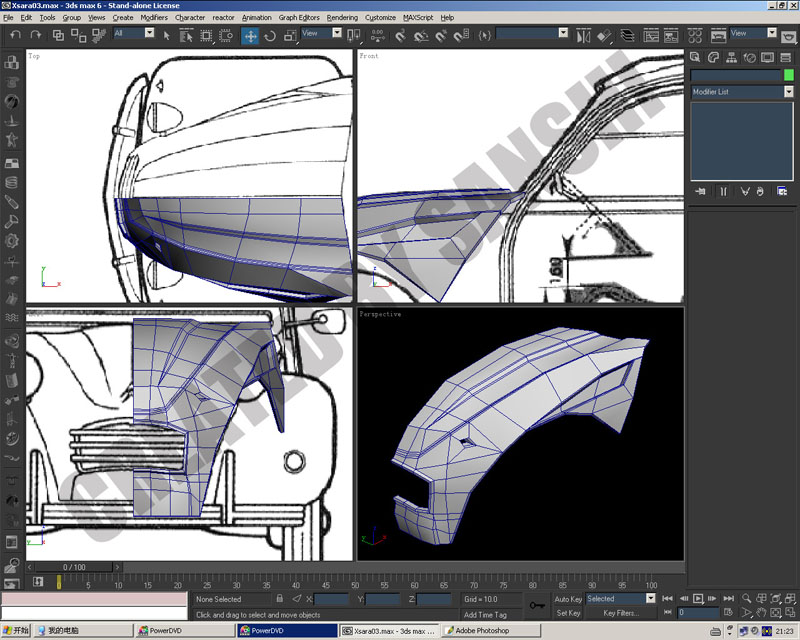Toggle Set Key mode
Image resolution: width=800 pixels, height=640 pixels.
coord(568,613)
